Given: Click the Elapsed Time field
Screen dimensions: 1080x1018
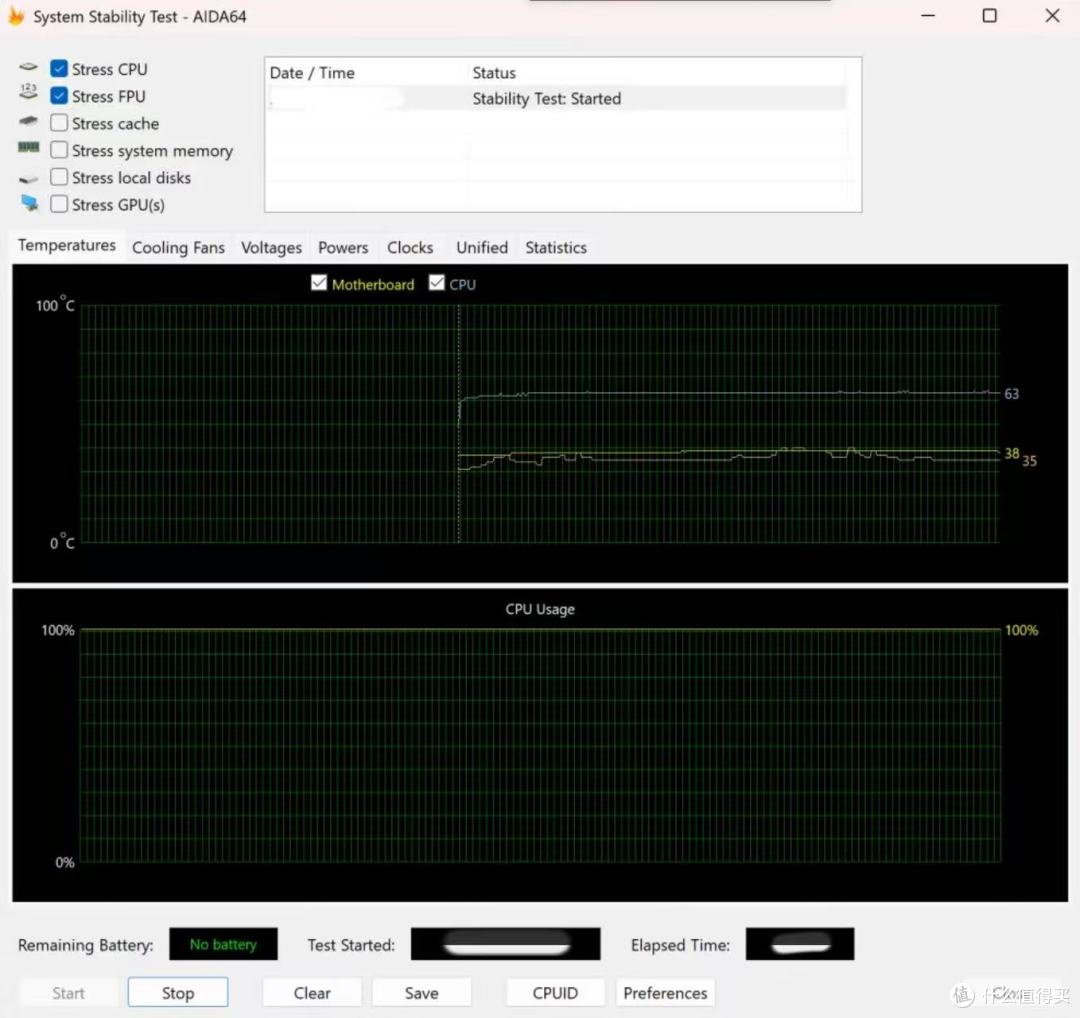Looking at the screenshot, I should [800, 944].
